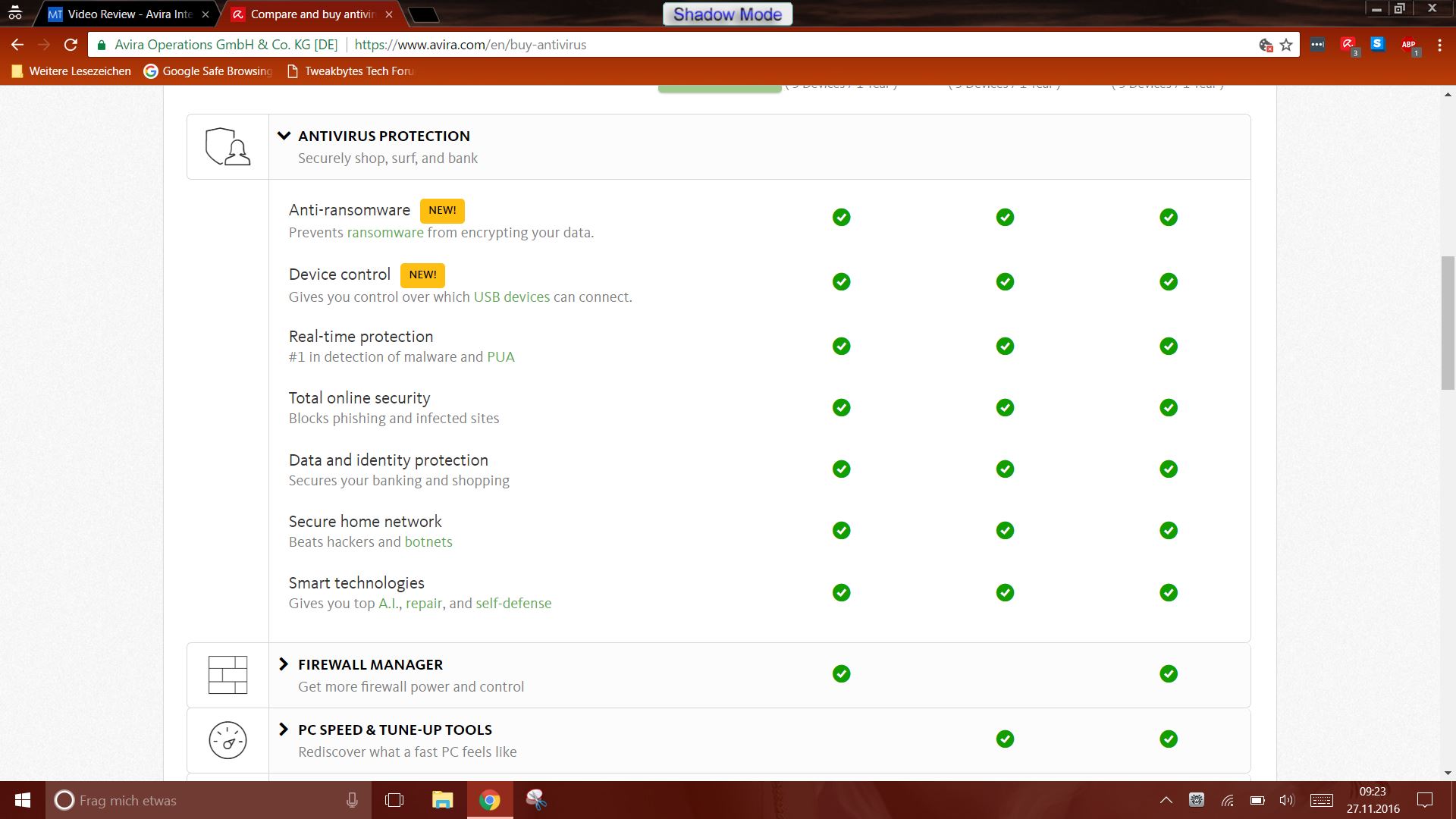Viewport: 1456px width, 819px height.
Task: Click the browser reload page icon
Action: pos(71,45)
